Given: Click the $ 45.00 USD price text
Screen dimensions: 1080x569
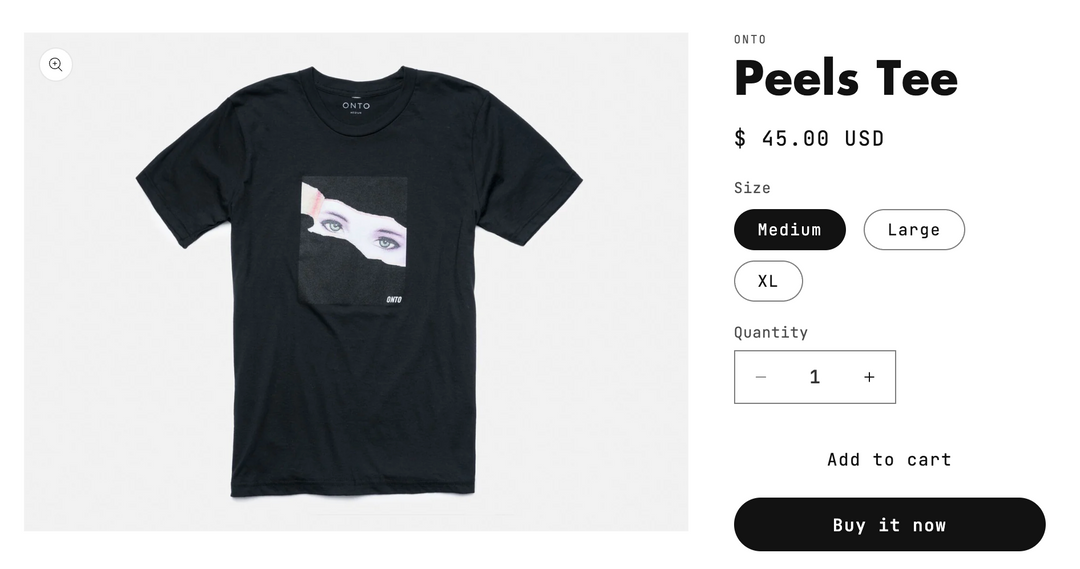Looking at the screenshot, I should (809, 138).
